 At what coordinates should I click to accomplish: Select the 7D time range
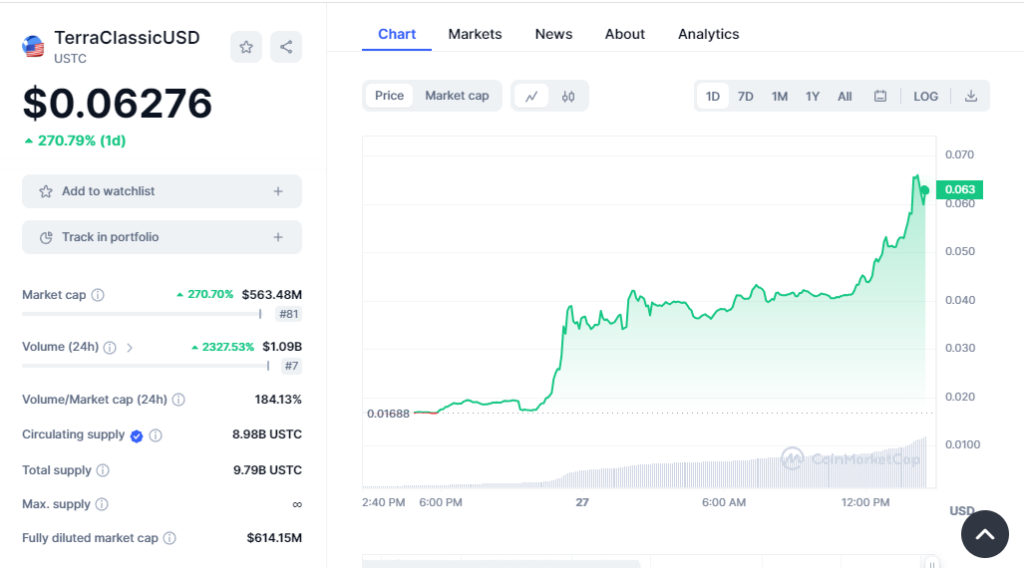(745, 96)
